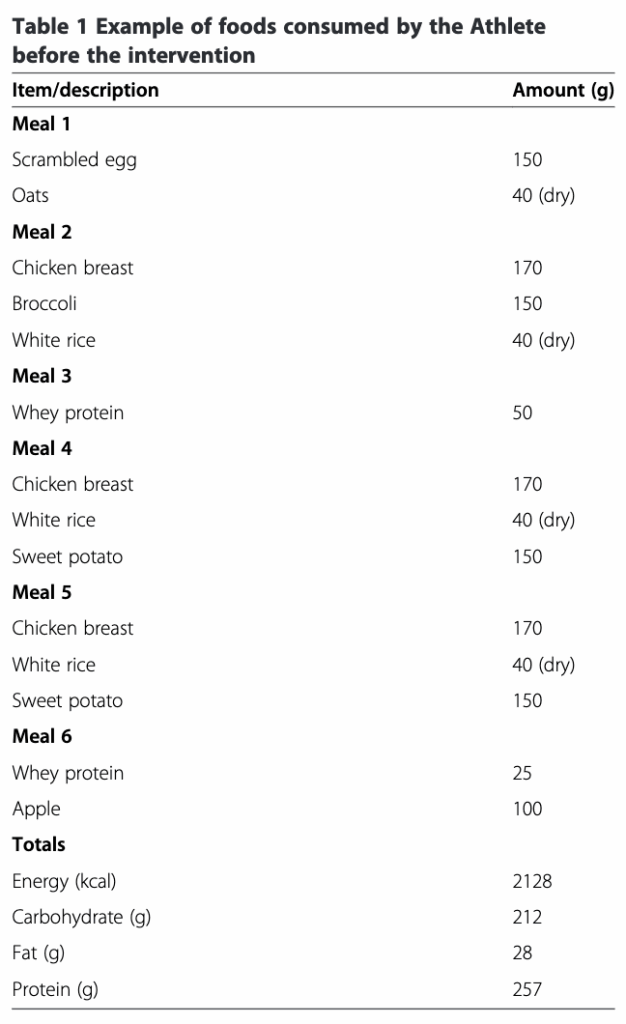Select the Meal 4 heading
Image resolution: width=626 pixels, height=1024 pixels.
(42, 448)
